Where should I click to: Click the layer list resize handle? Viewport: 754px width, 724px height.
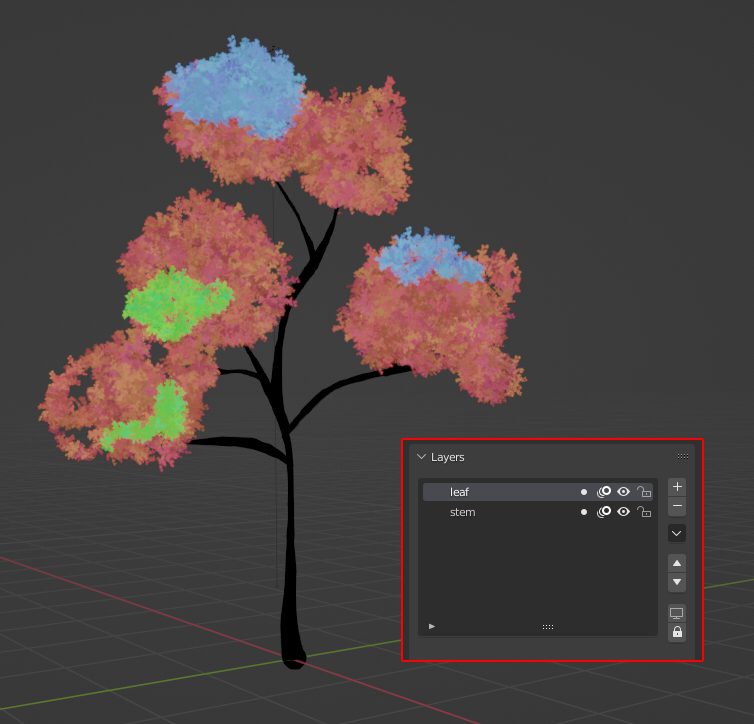point(548,627)
